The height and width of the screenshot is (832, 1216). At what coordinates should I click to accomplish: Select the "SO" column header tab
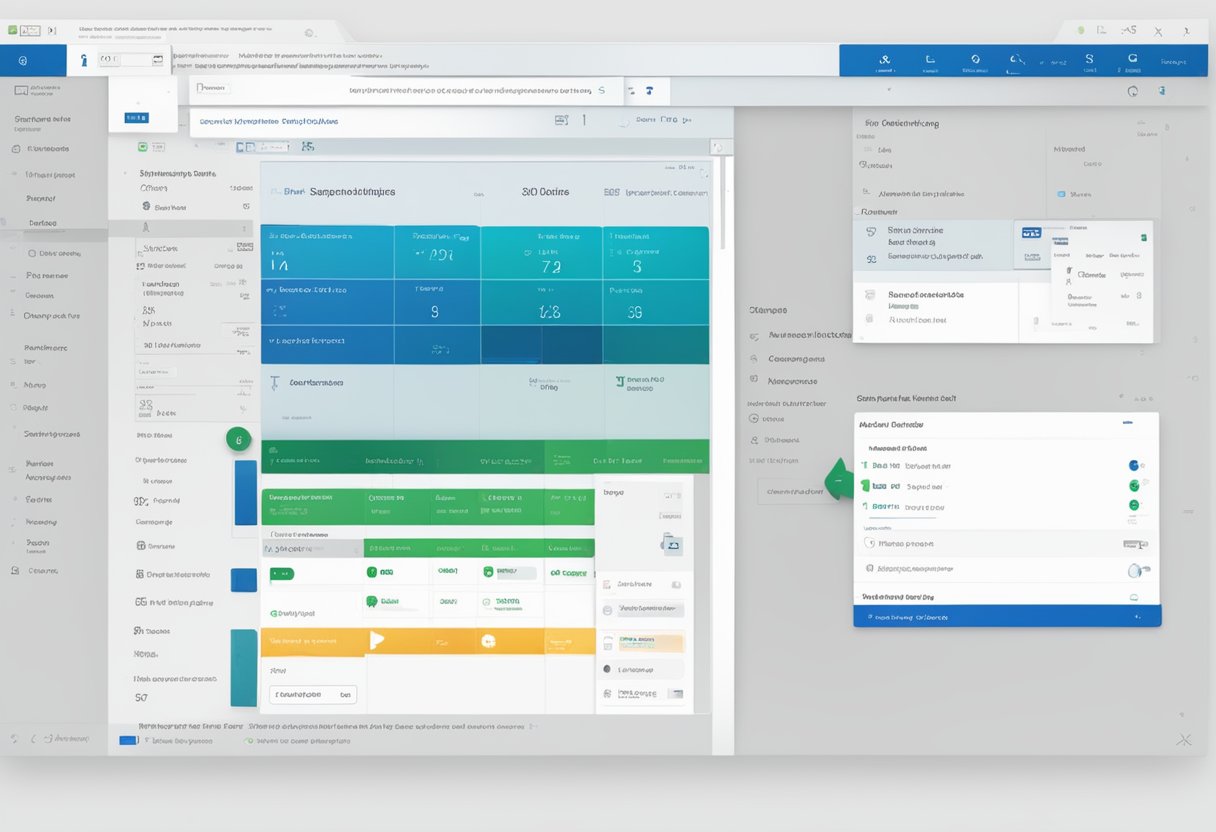545,191
